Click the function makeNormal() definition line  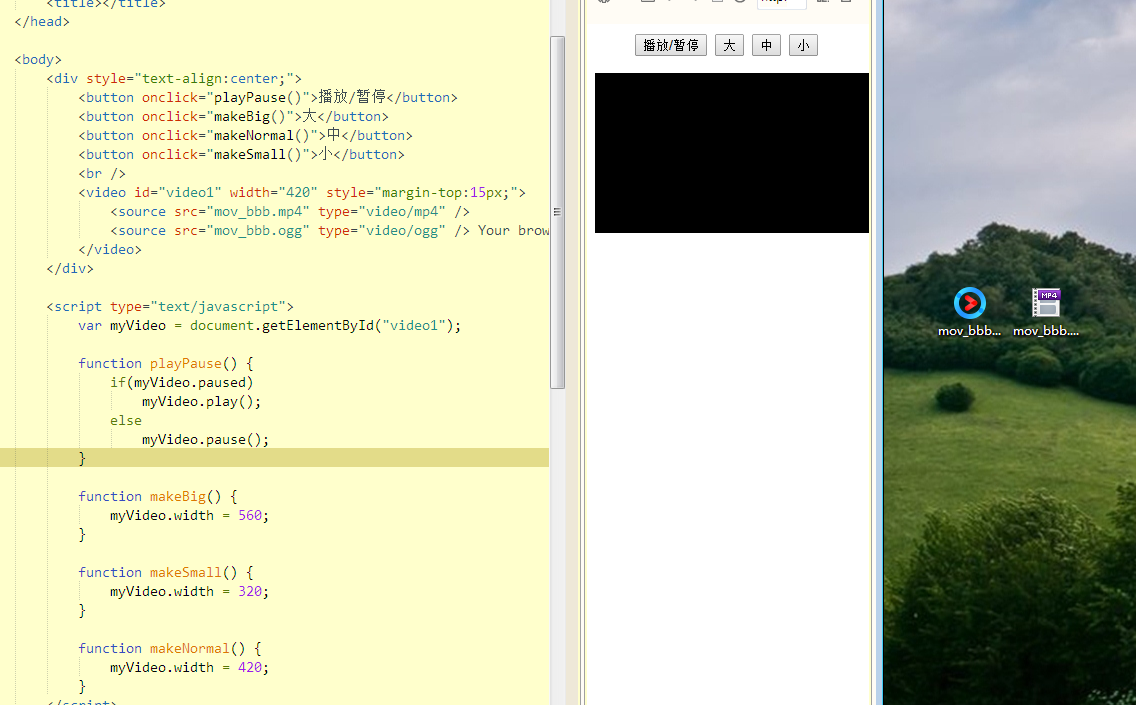click(170, 648)
